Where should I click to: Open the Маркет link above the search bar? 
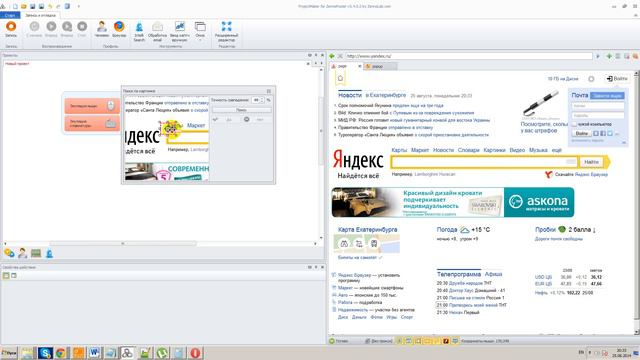click(x=420, y=150)
